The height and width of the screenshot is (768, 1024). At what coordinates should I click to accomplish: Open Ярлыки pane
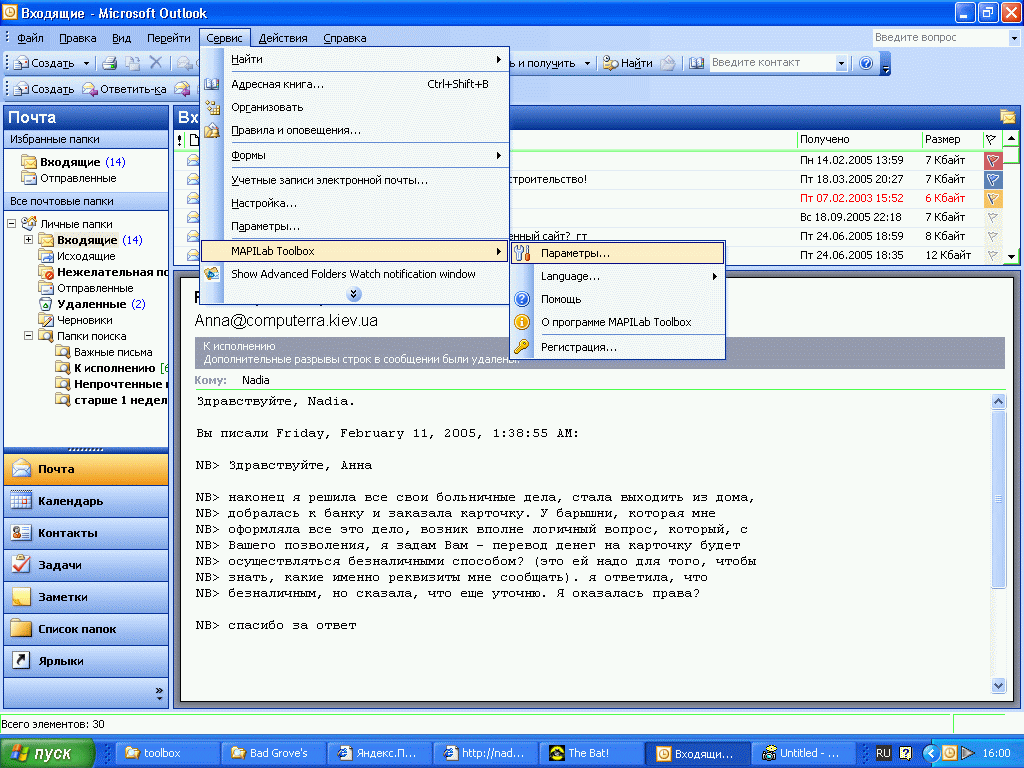pyautogui.click(x=86, y=661)
